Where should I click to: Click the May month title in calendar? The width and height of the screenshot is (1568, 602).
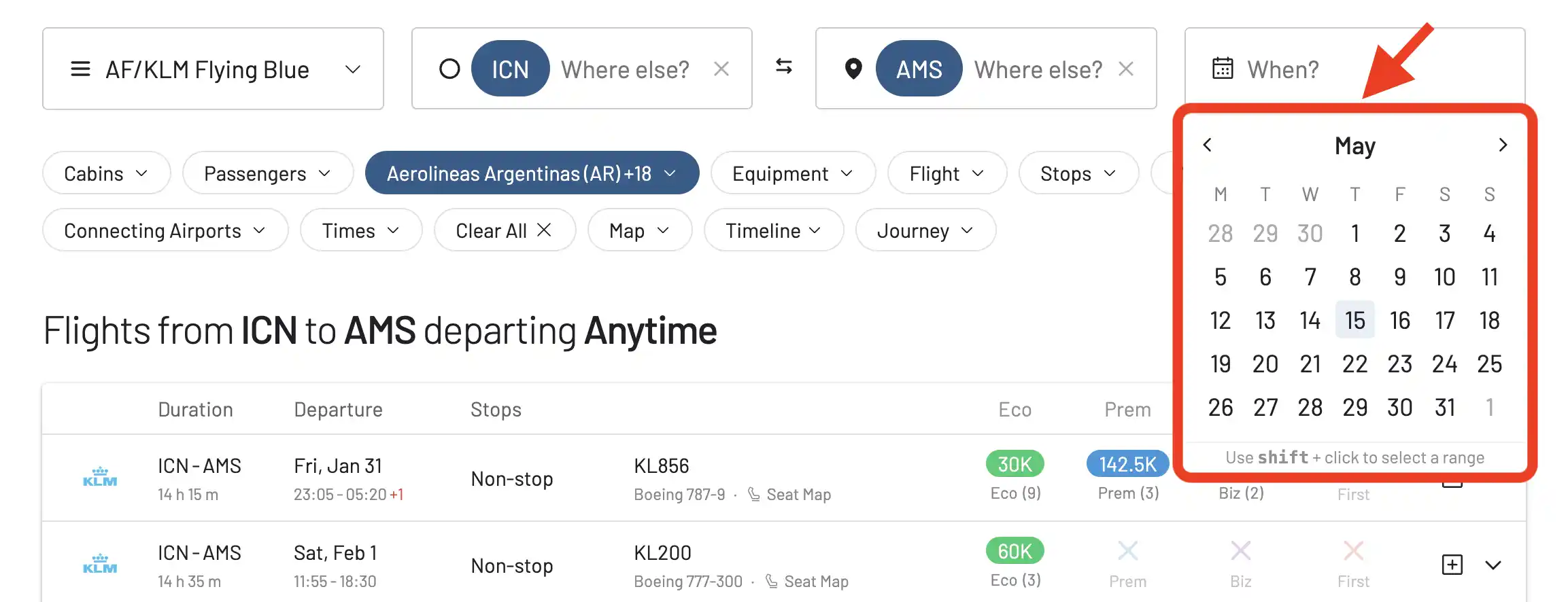pos(1354,145)
